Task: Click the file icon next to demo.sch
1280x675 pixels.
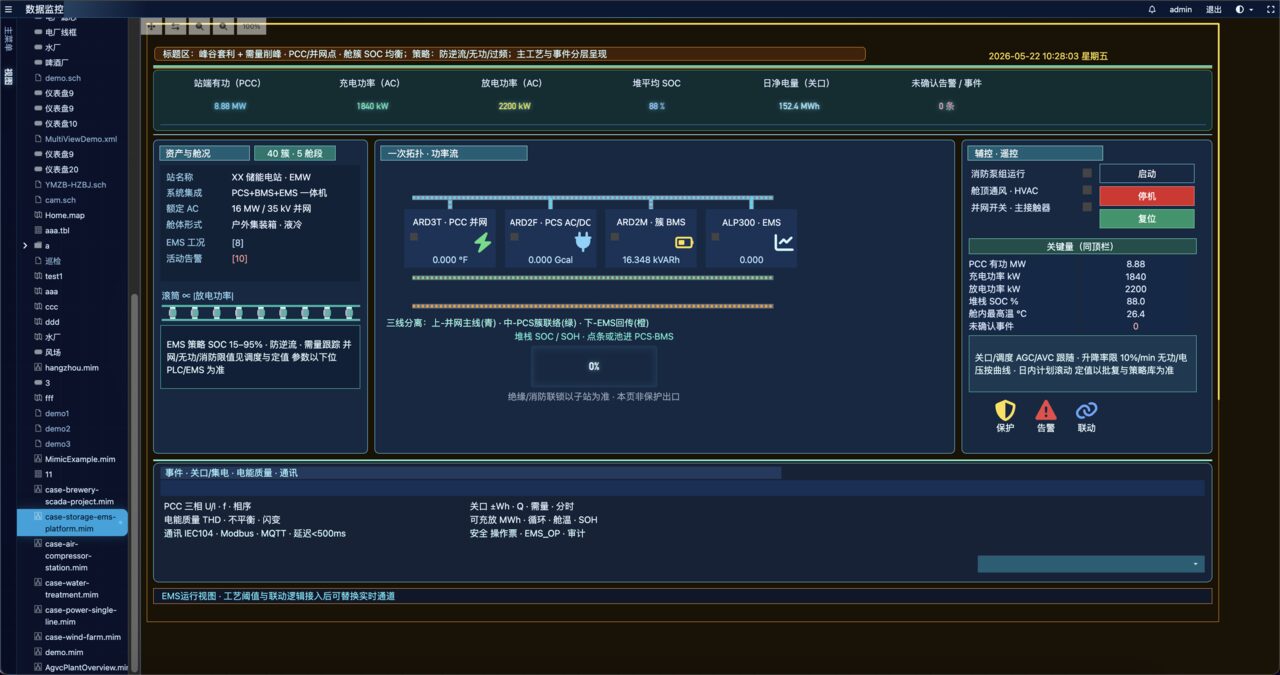Action: pyautogui.click(x=38, y=78)
